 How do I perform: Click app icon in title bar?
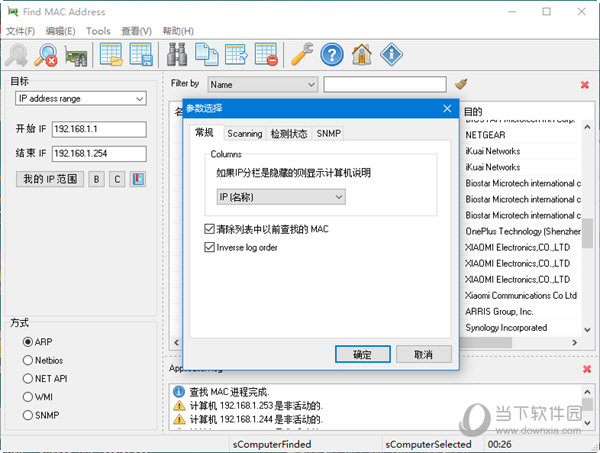(13, 12)
